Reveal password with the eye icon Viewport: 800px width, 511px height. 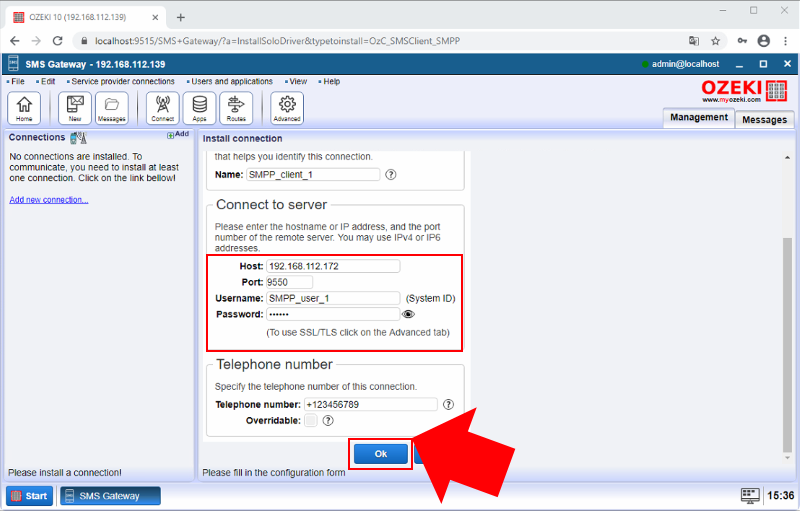pyautogui.click(x=408, y=314)
